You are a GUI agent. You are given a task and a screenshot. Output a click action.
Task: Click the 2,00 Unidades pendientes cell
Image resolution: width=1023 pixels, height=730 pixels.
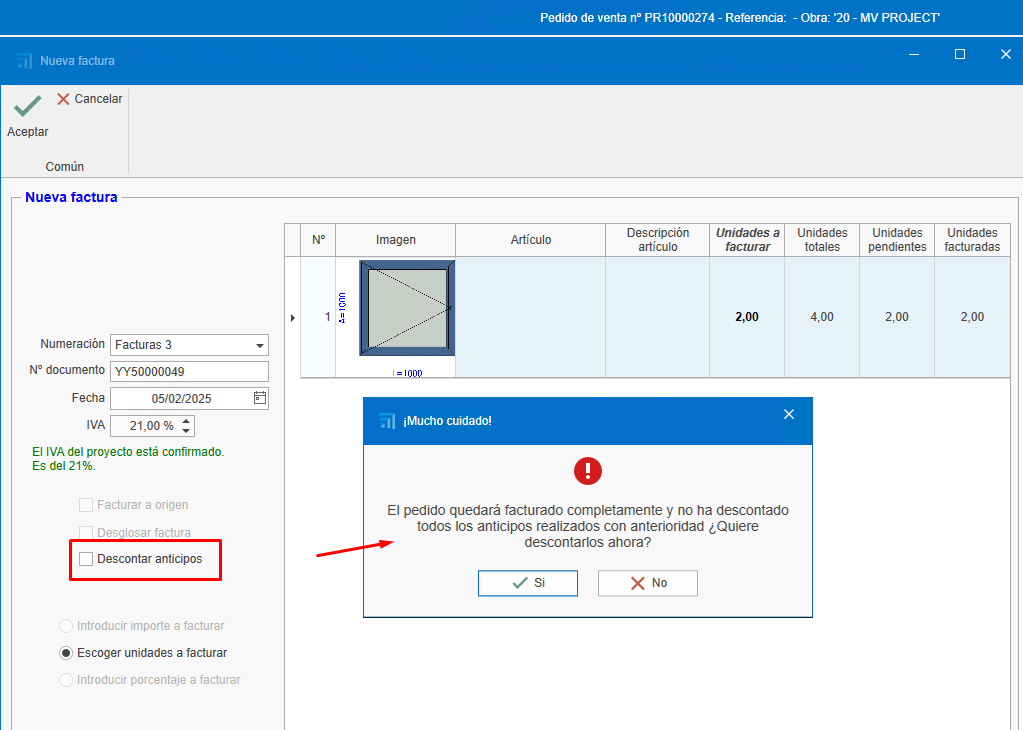897,317
